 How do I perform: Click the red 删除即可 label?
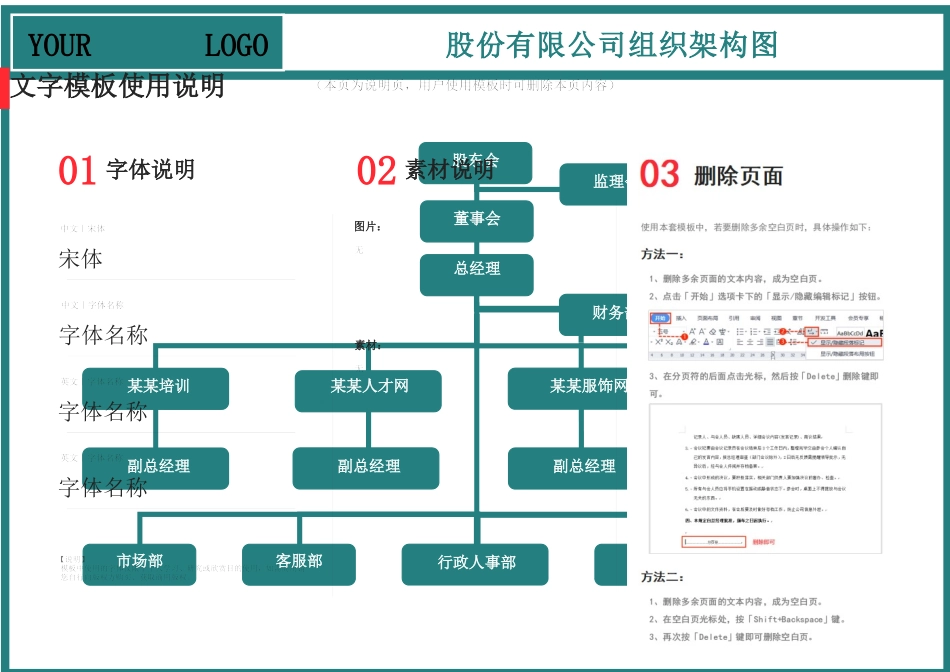tap(763, 542)
